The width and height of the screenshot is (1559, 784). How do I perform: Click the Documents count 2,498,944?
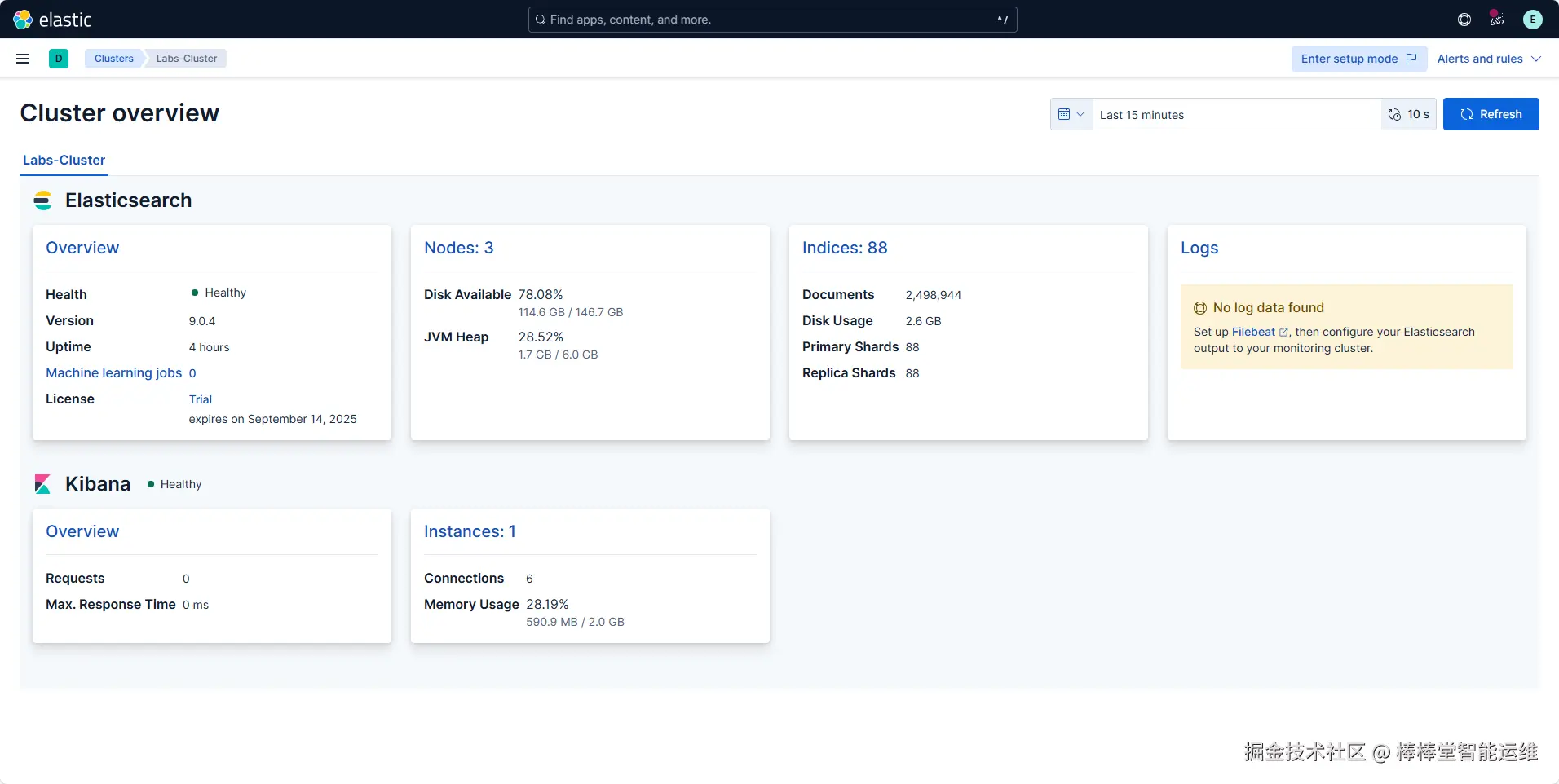pyautogui.click(x=934, y=295)
